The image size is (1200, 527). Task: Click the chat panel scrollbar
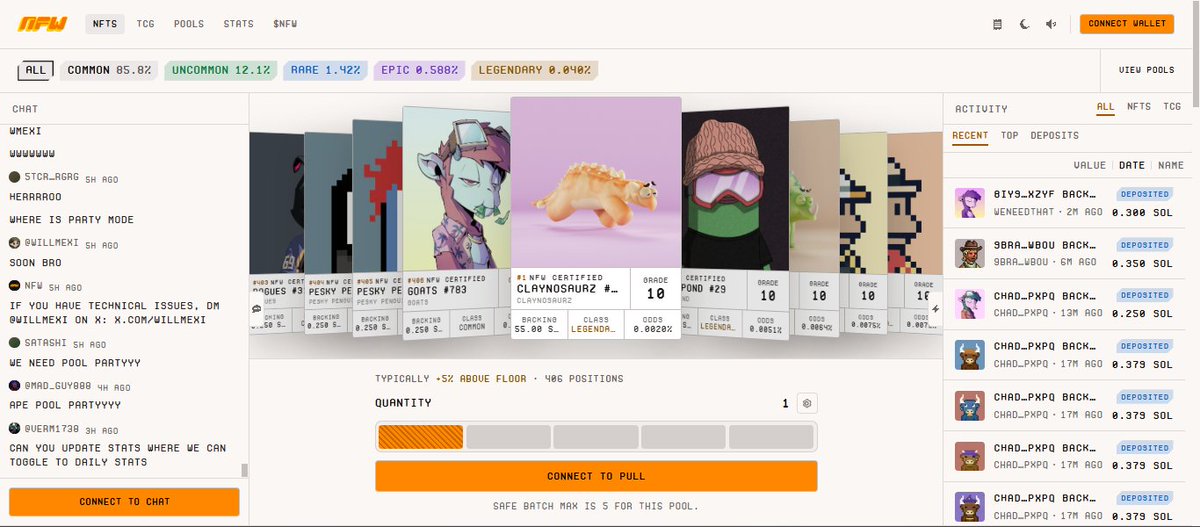[x=244, y=470]
